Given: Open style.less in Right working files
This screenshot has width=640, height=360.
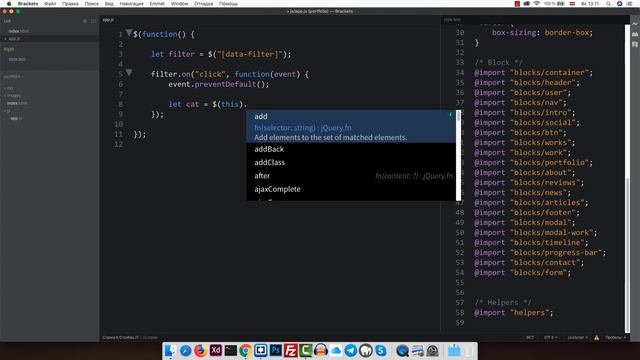Looking at the screenshot, I should point(17,59).
